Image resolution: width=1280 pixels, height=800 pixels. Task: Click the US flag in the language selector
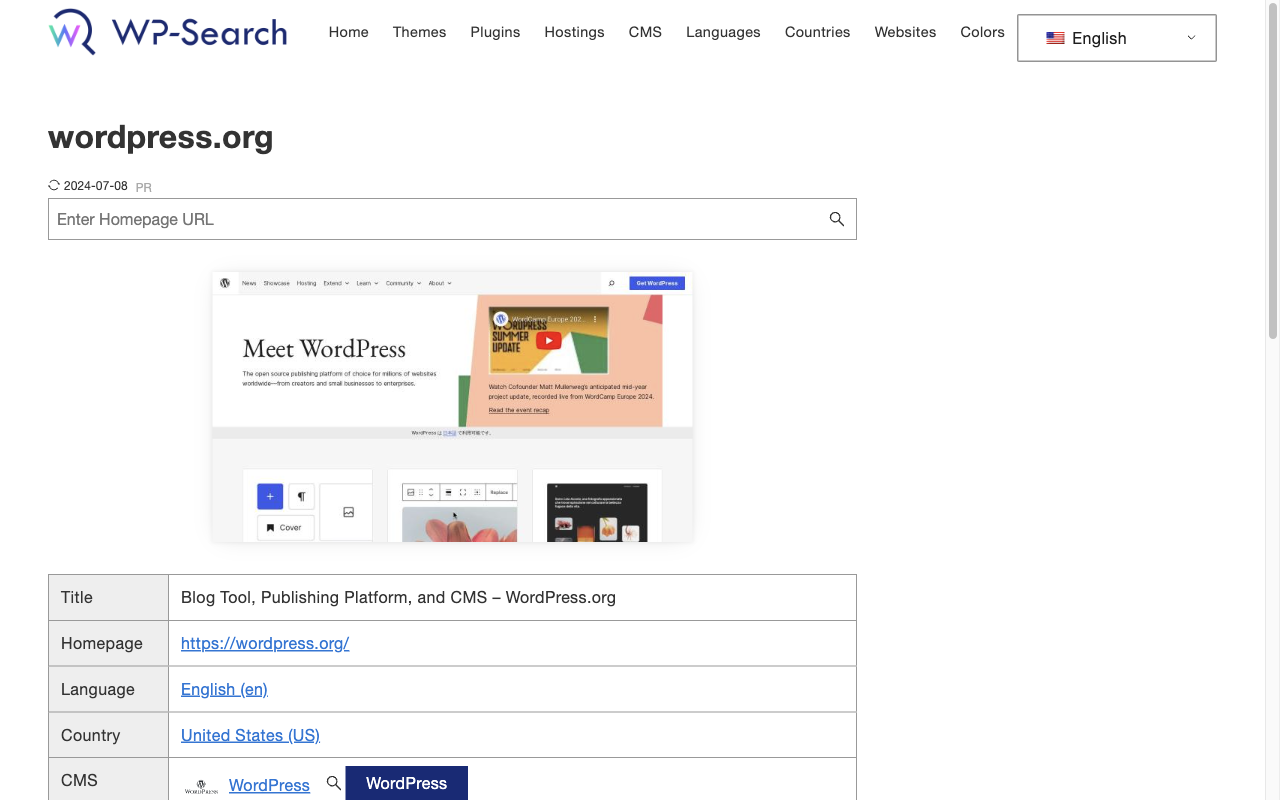click(x=1055, y=38)
